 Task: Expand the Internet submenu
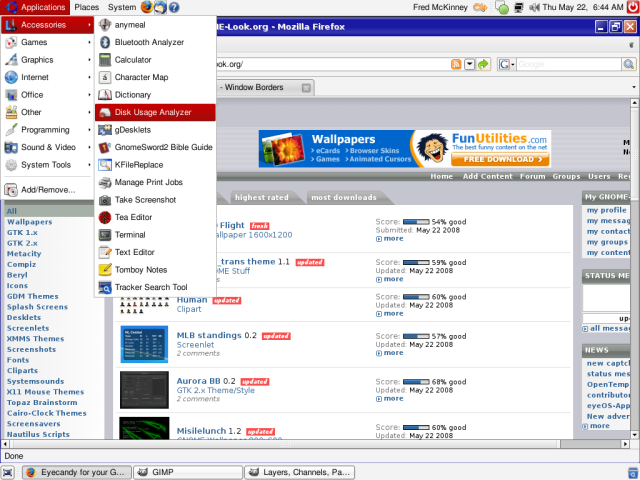[x=47, y=78]
